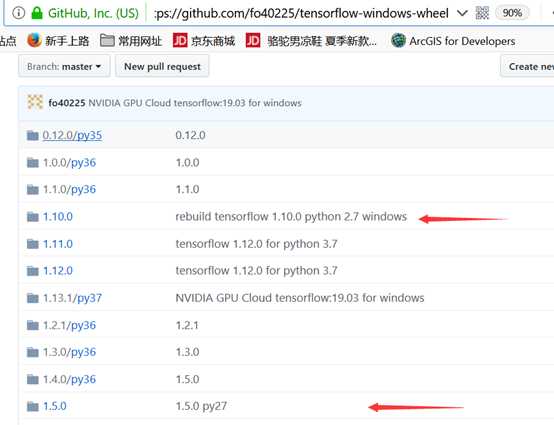This screenshot has height=425, width=554.
Task: Open the 1.5.0 folder link
Action: 54,406
